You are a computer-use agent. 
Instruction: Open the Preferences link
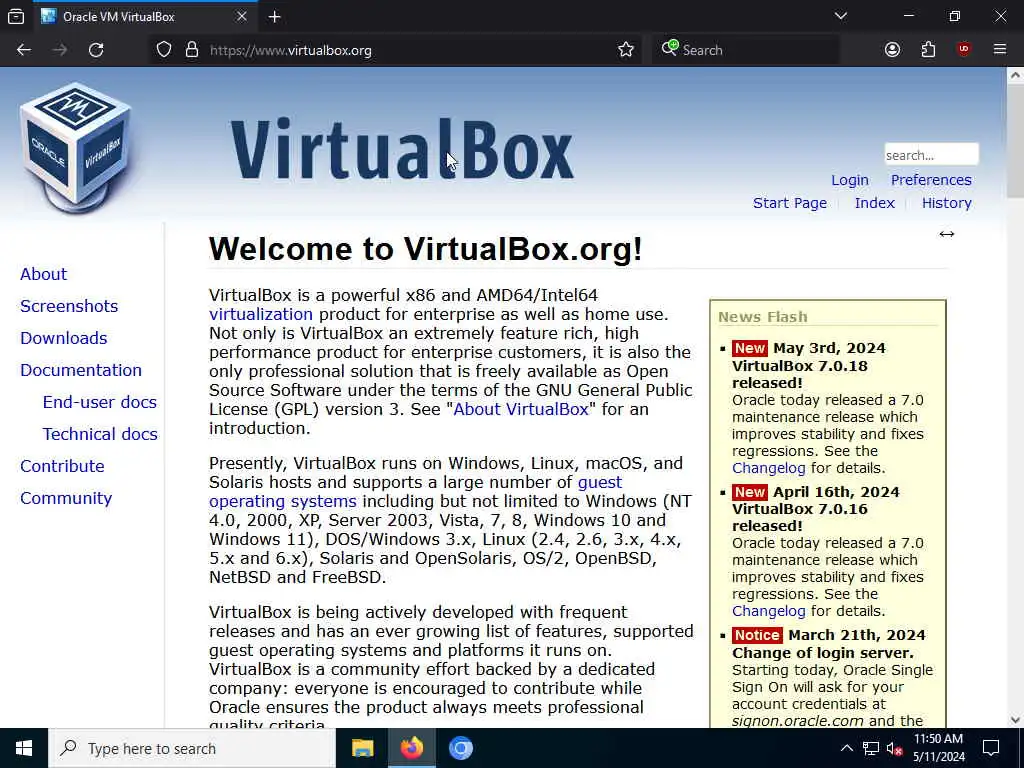click(931, 180)
